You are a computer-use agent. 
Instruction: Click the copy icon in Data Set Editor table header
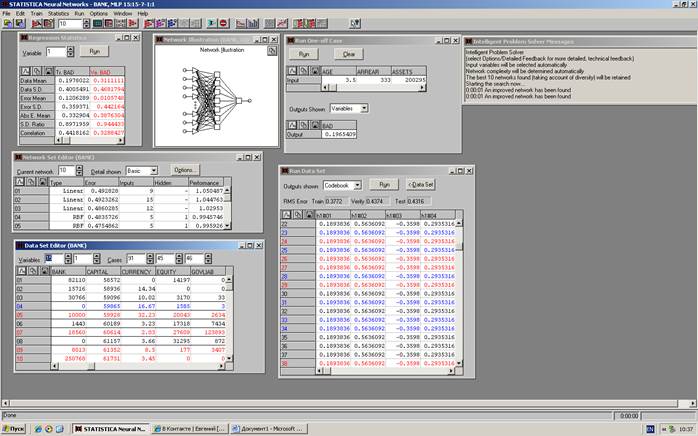(32, 271)
